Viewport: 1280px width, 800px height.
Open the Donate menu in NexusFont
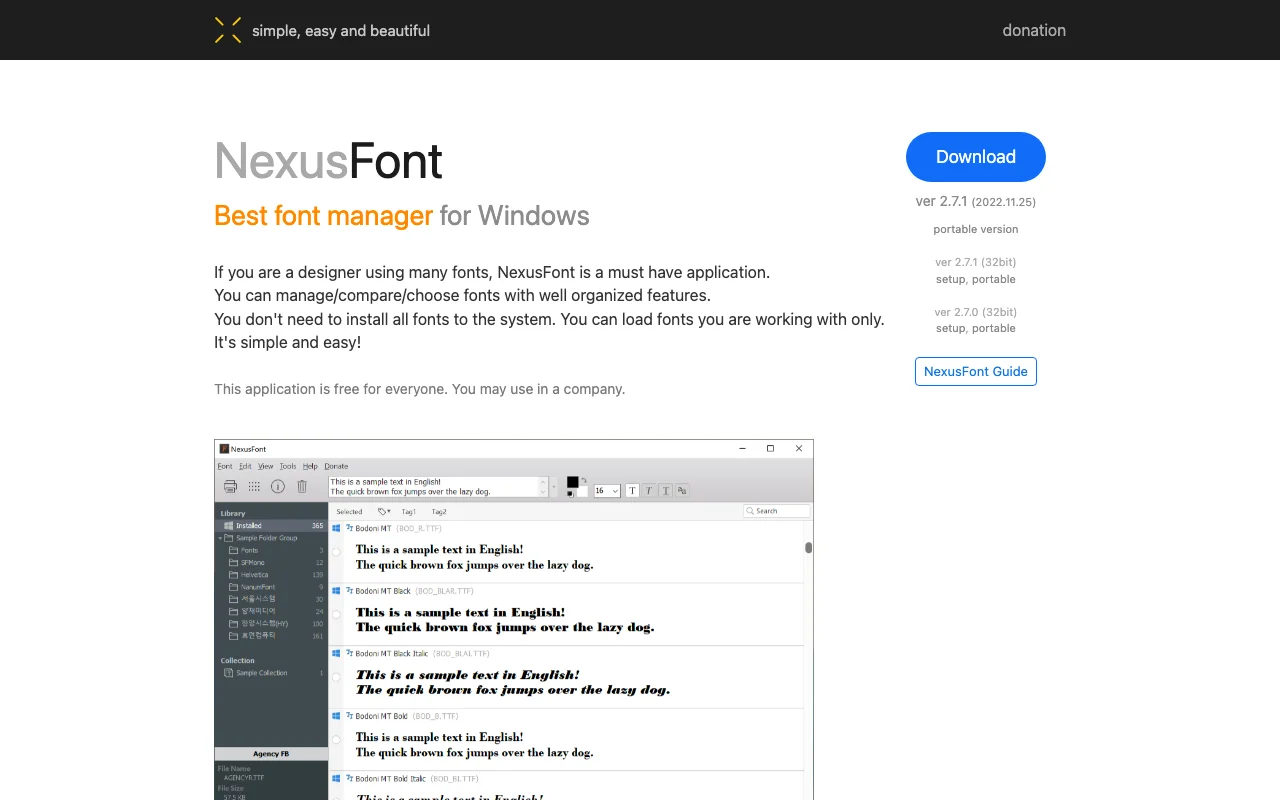pyautogui.click(x=336, y=466)
